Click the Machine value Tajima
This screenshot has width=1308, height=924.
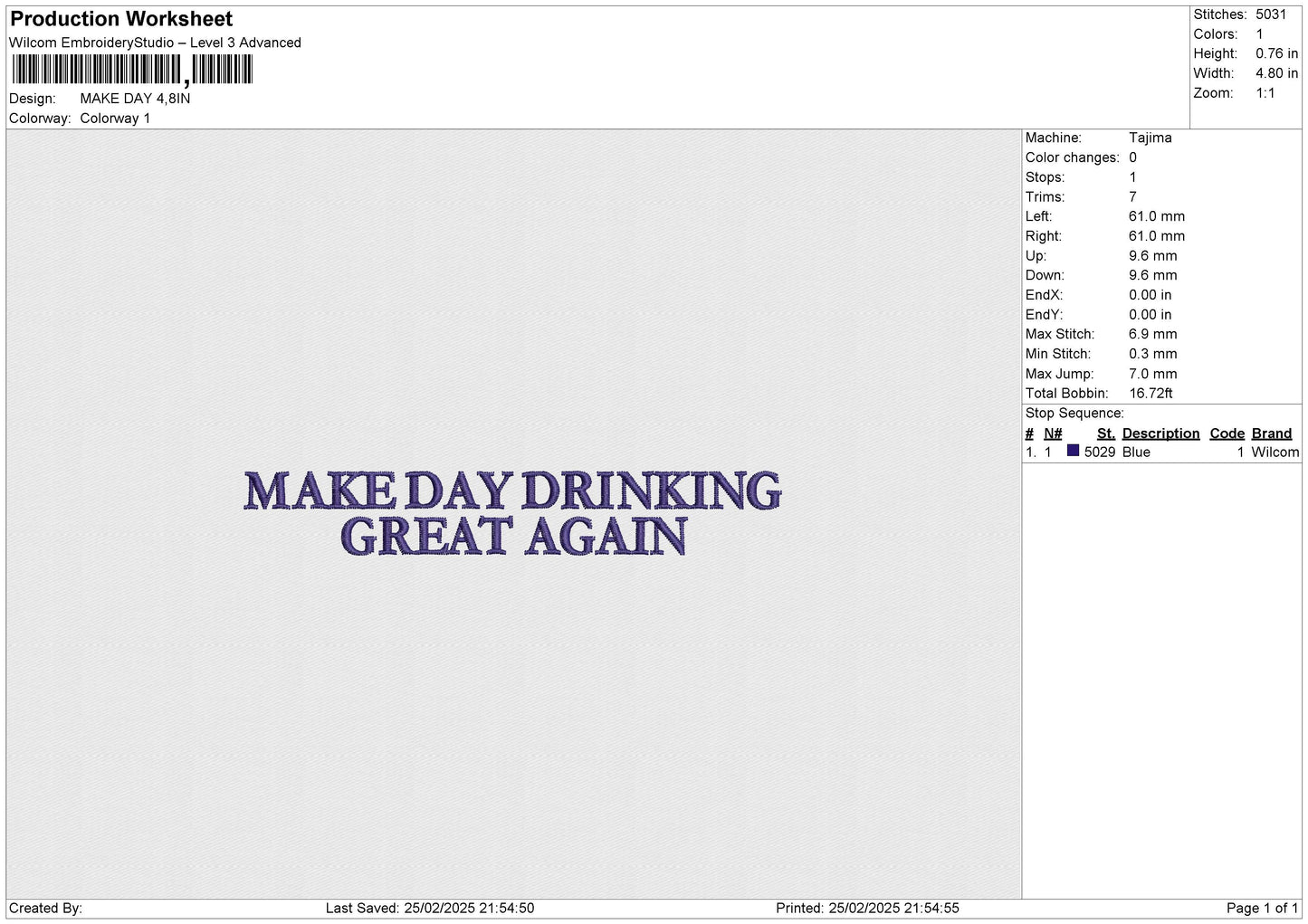coord(1150,138)
